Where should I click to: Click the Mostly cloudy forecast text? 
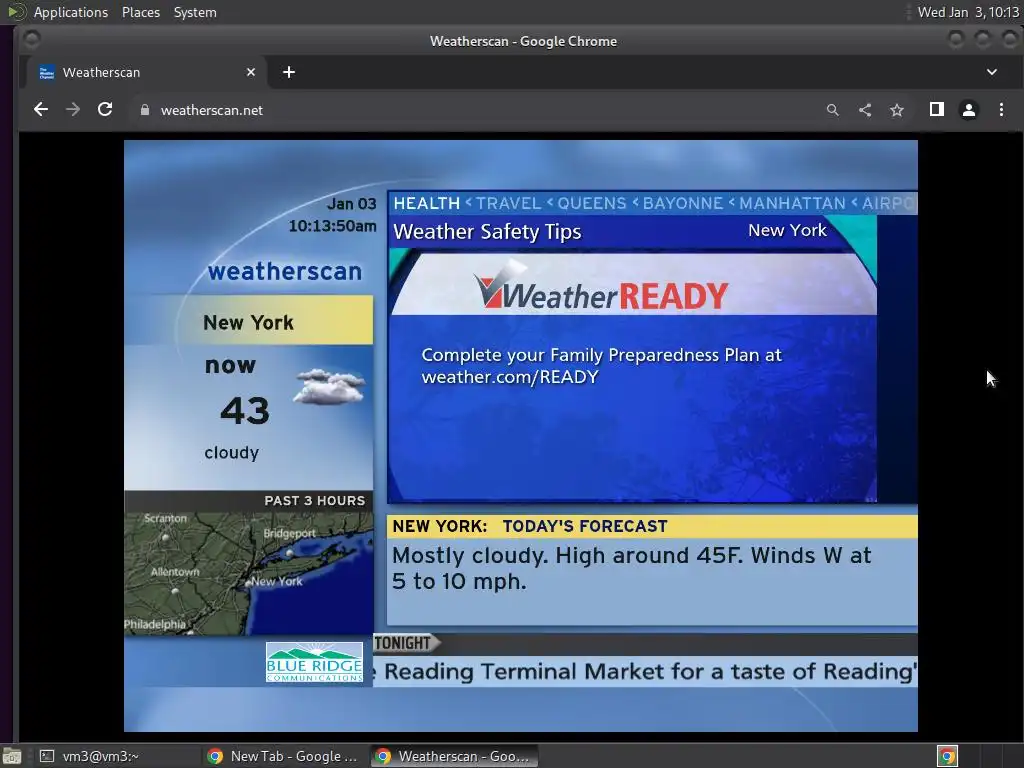[x=632, y=568]
